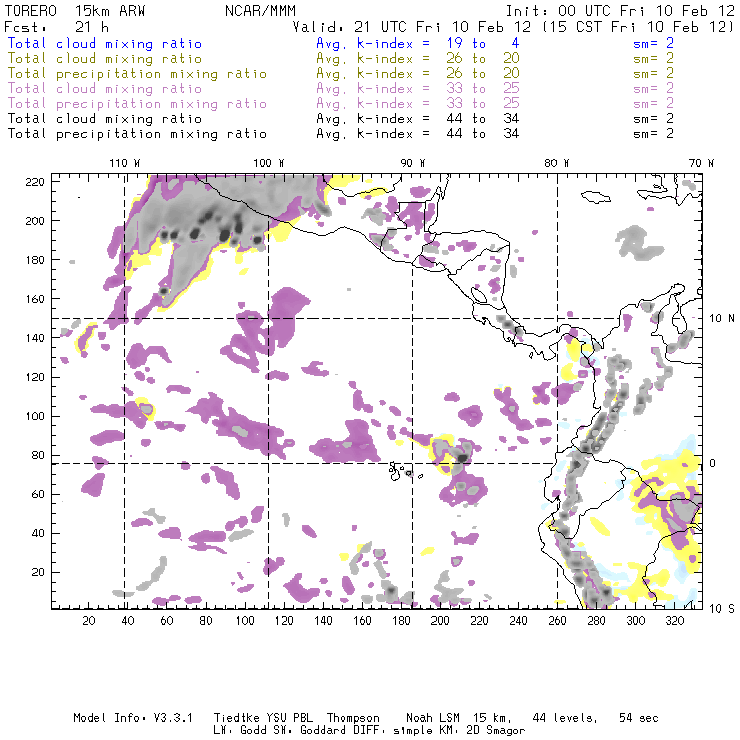Click the "110 W" longitude label
Image resolution: width=740 pixels, height=740 pixels.
[x=125, y=163]
